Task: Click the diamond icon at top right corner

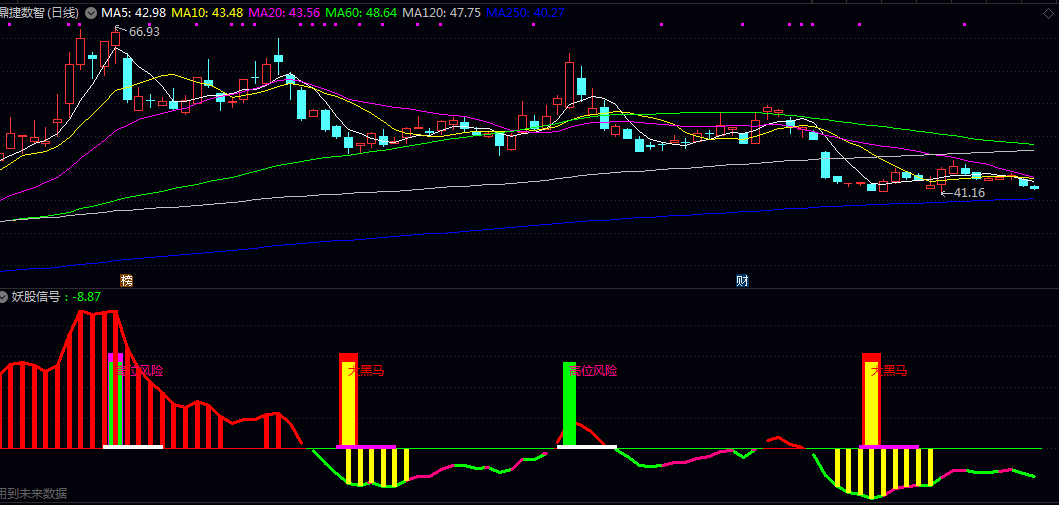Action: coord(1049,14)
